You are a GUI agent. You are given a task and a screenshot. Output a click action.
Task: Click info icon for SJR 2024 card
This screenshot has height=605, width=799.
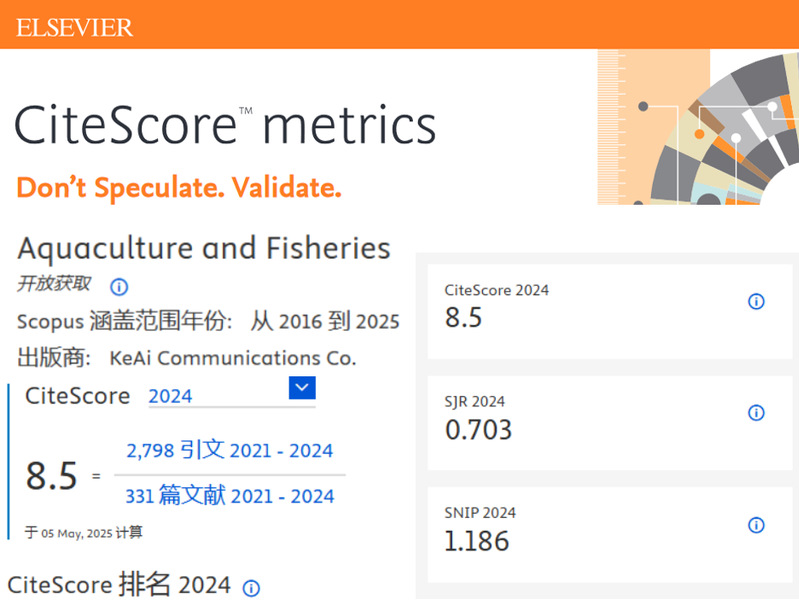pyautogui.click(x=756, y=412)
